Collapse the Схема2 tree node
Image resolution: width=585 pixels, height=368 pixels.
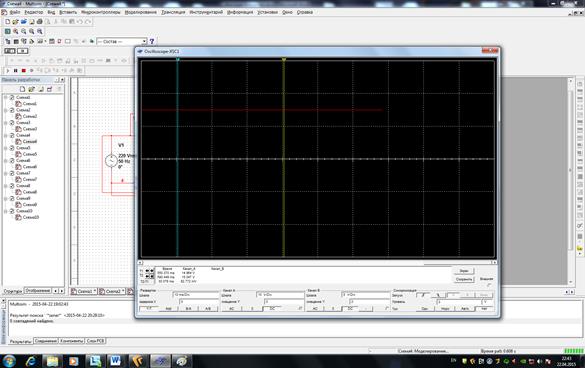coord(6,110)
